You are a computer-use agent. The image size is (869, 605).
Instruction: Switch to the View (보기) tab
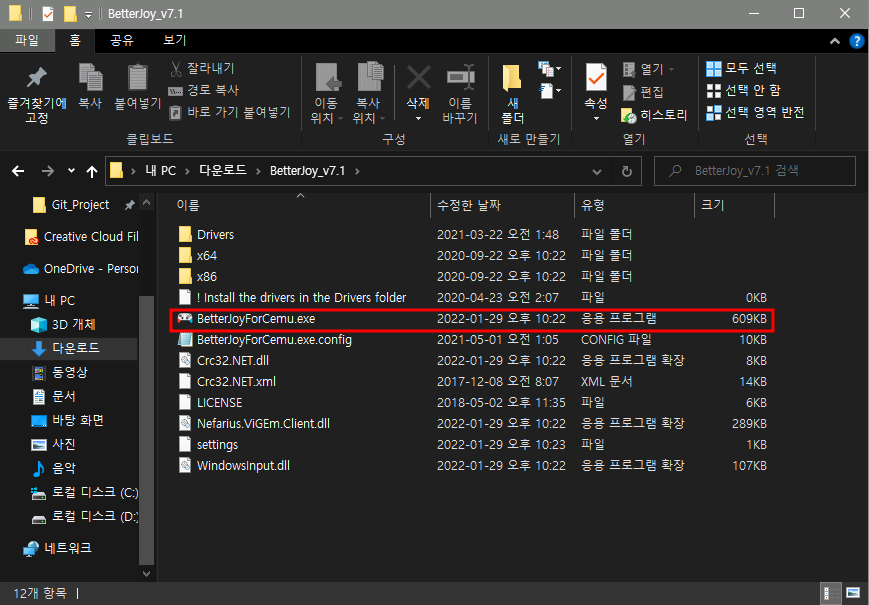coord(175,40)
